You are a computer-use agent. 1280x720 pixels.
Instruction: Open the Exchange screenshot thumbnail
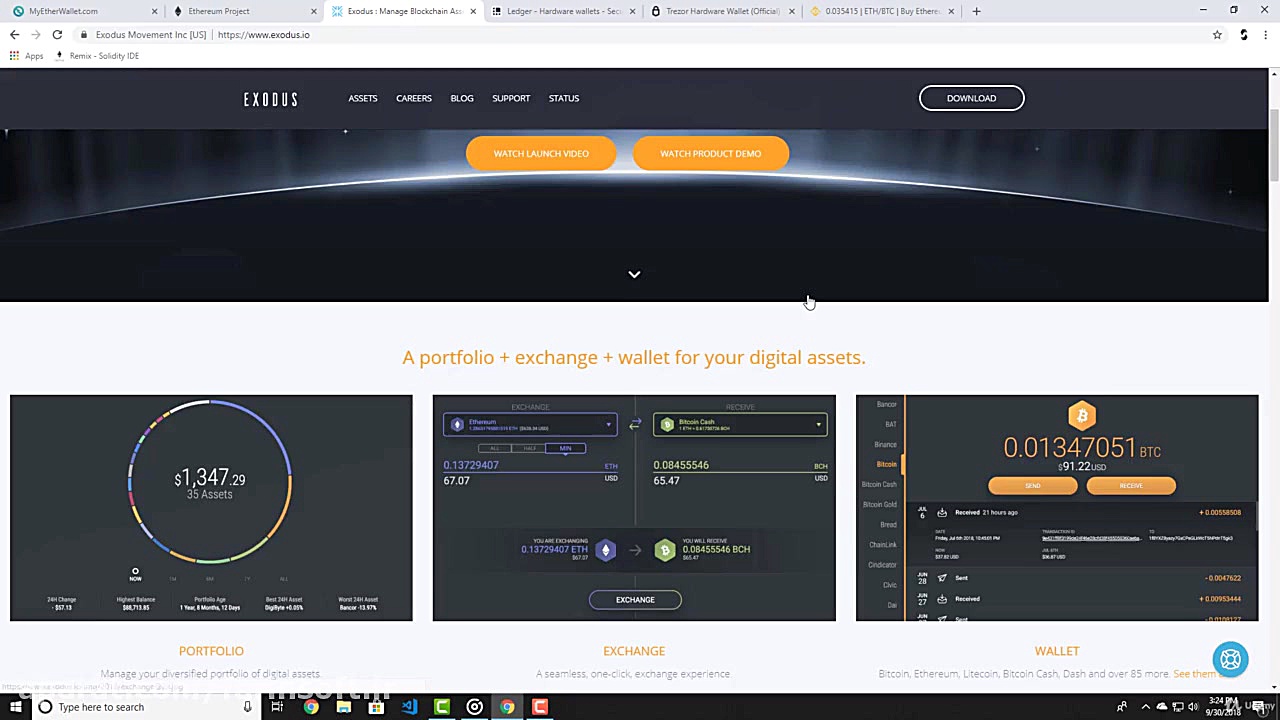tap(634, 508)
